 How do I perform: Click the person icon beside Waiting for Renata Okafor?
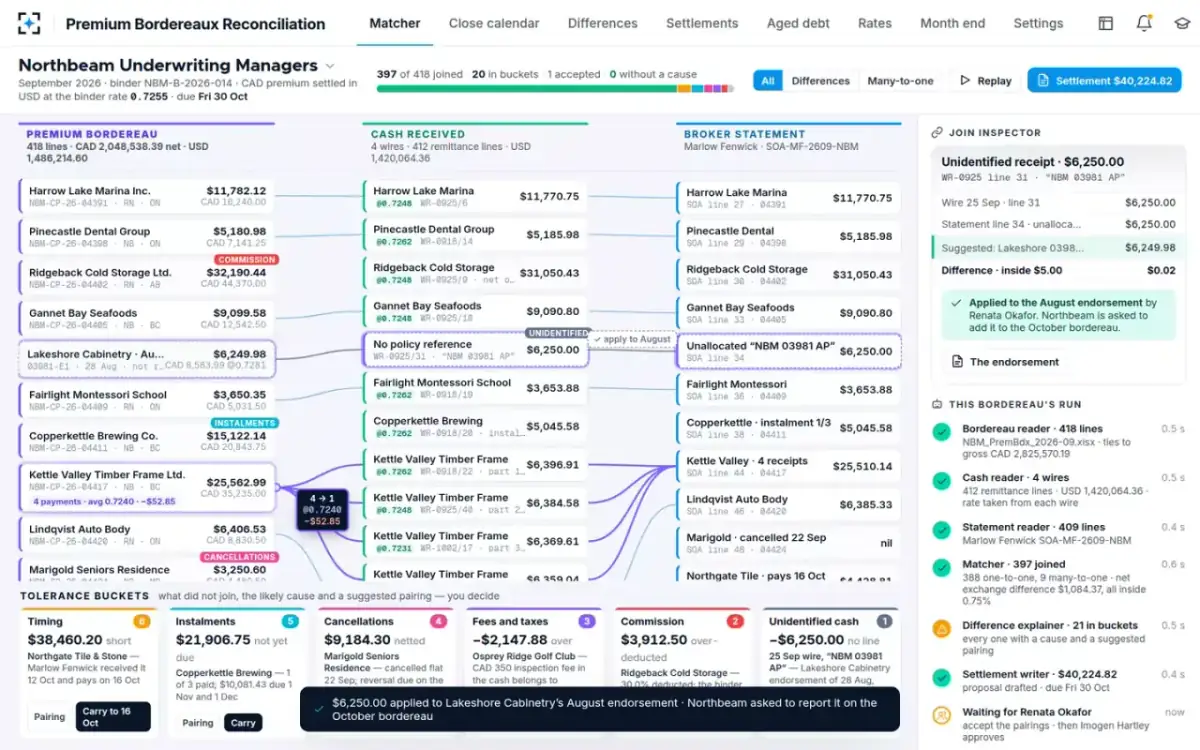[941, 715]
